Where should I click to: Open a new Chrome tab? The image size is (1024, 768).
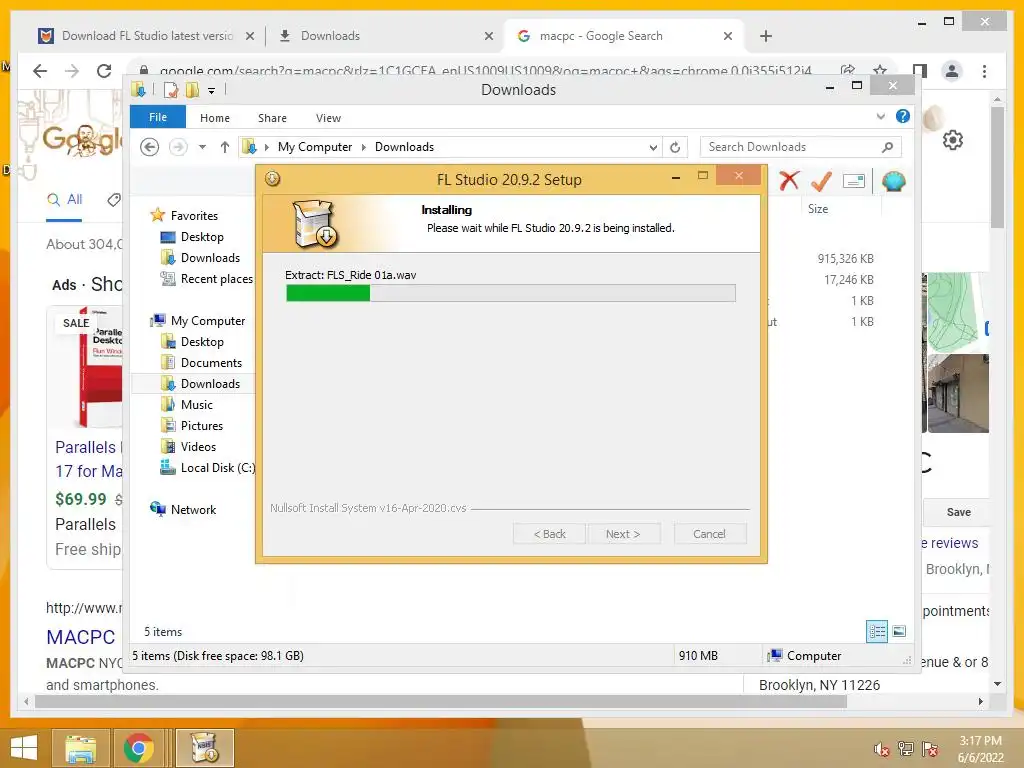pos(766,37)
